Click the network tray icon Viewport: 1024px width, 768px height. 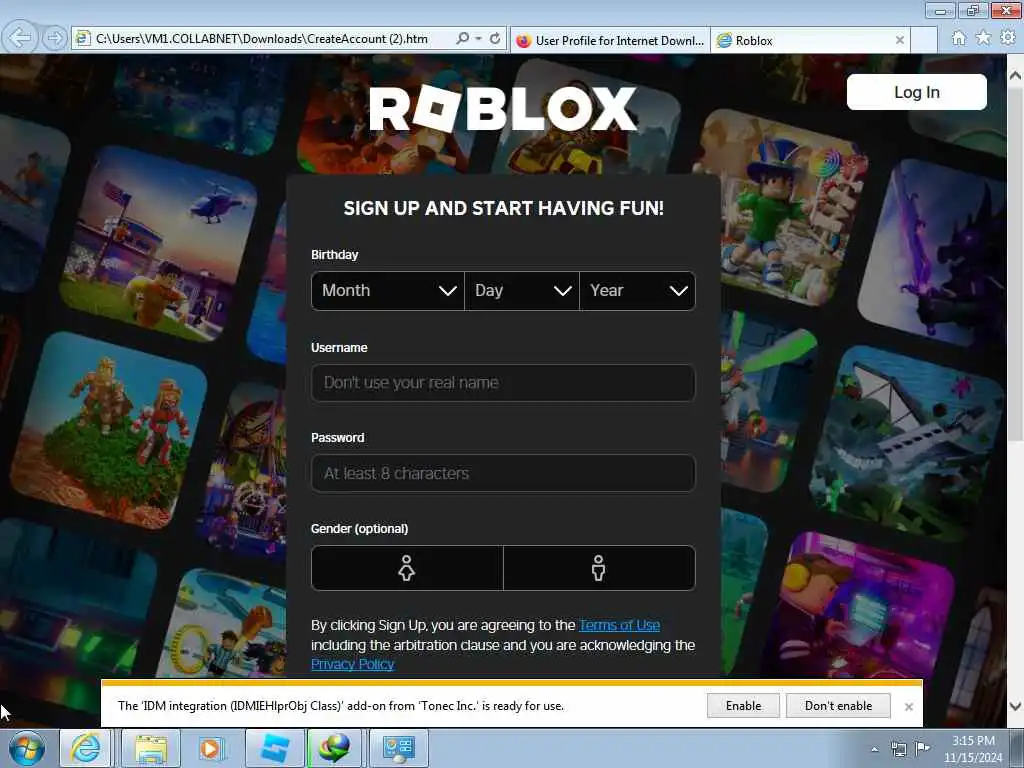[x=899, y=749]
